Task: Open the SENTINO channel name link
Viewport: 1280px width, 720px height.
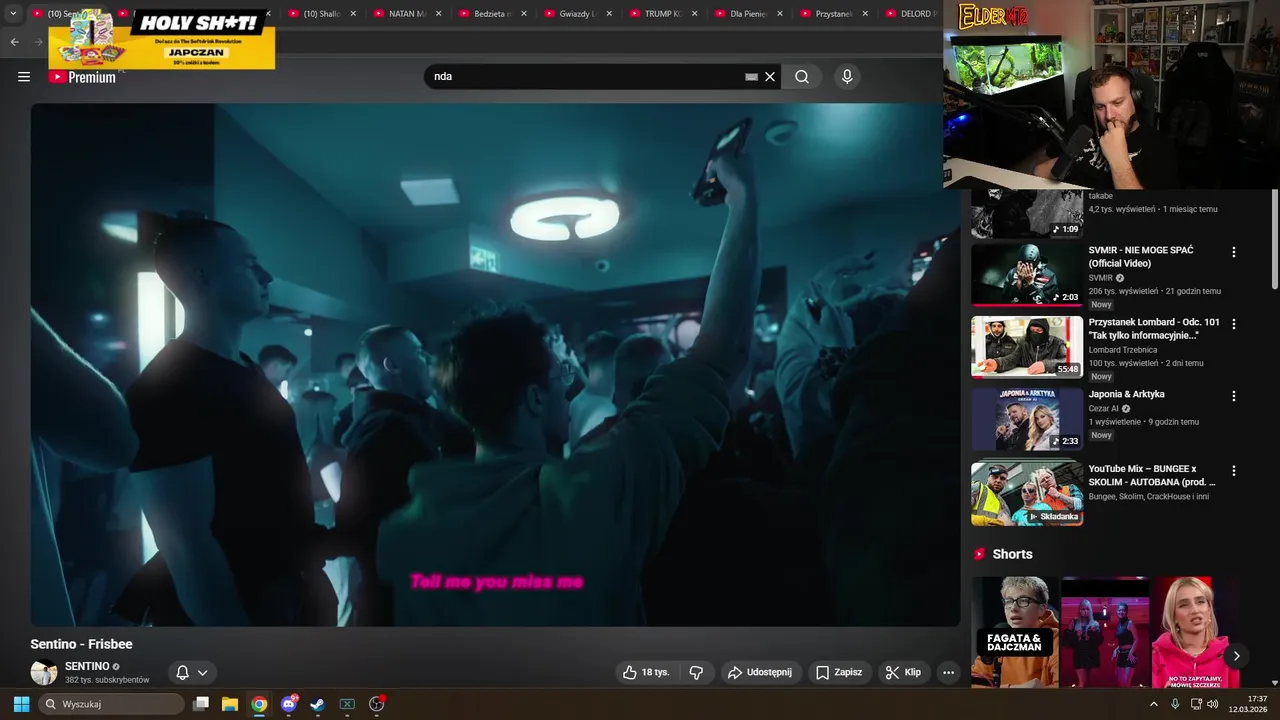Action: pyautogui.click(x=87, y=666)
